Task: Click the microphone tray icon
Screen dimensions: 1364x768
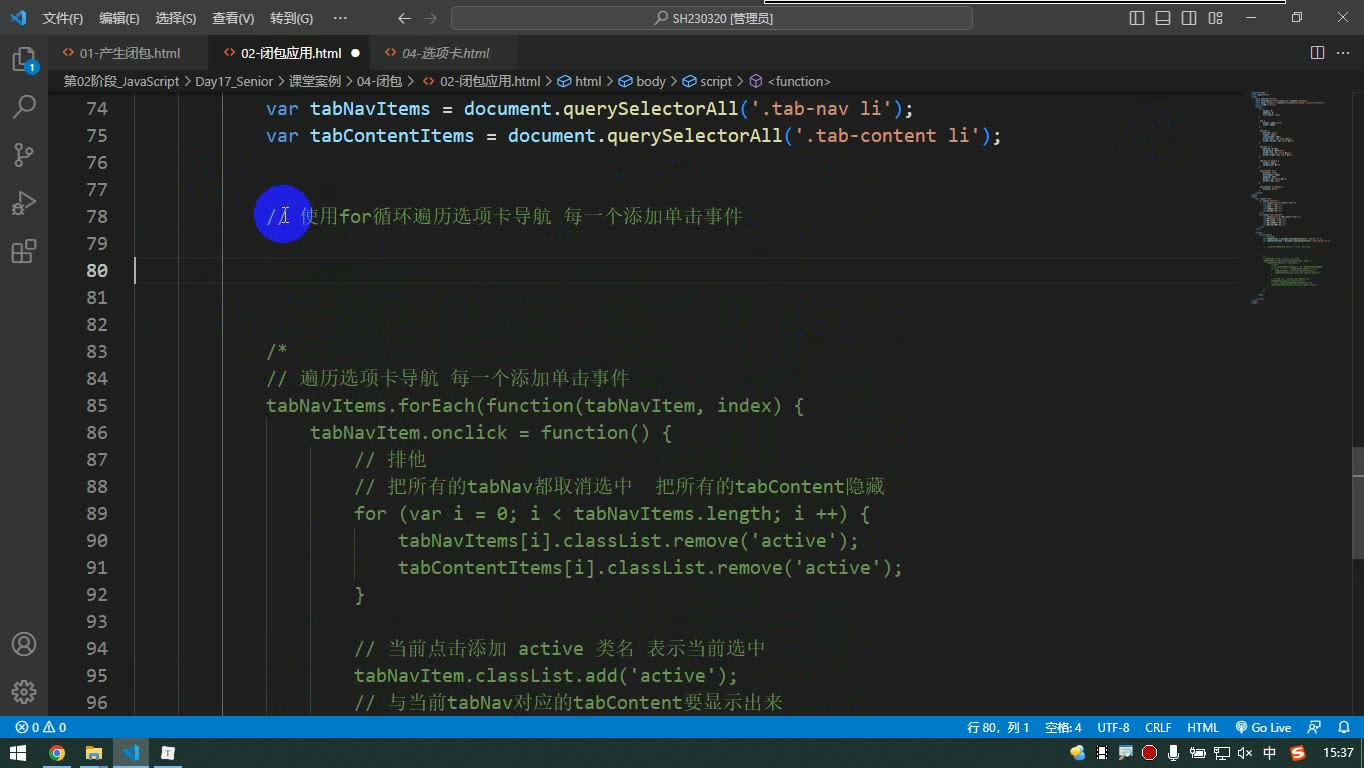Action: pyautogui.click(x=1173, y=753)
